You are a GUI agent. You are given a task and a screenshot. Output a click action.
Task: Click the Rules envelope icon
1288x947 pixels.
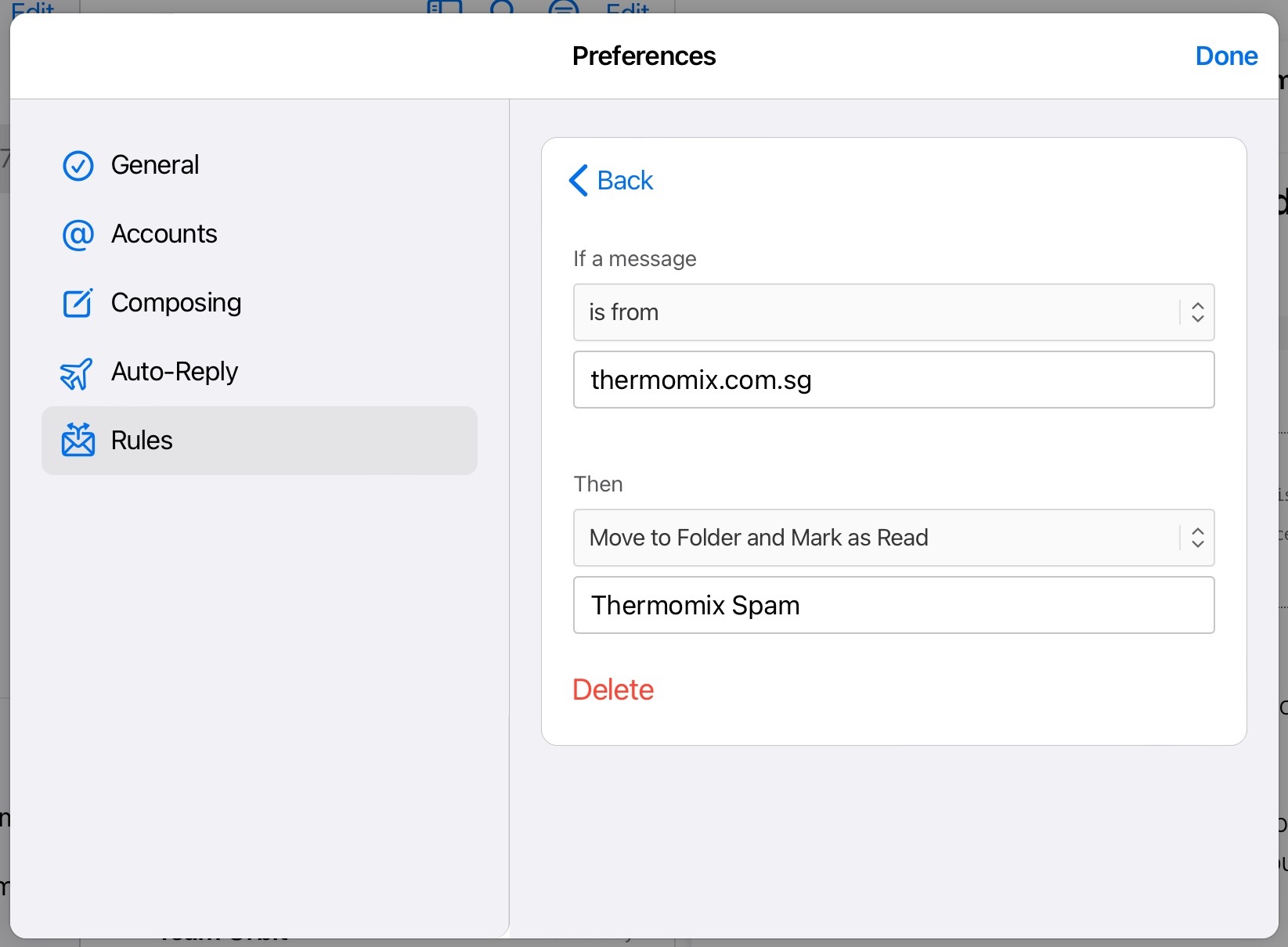pyautogui.click(x=78, y=441)
